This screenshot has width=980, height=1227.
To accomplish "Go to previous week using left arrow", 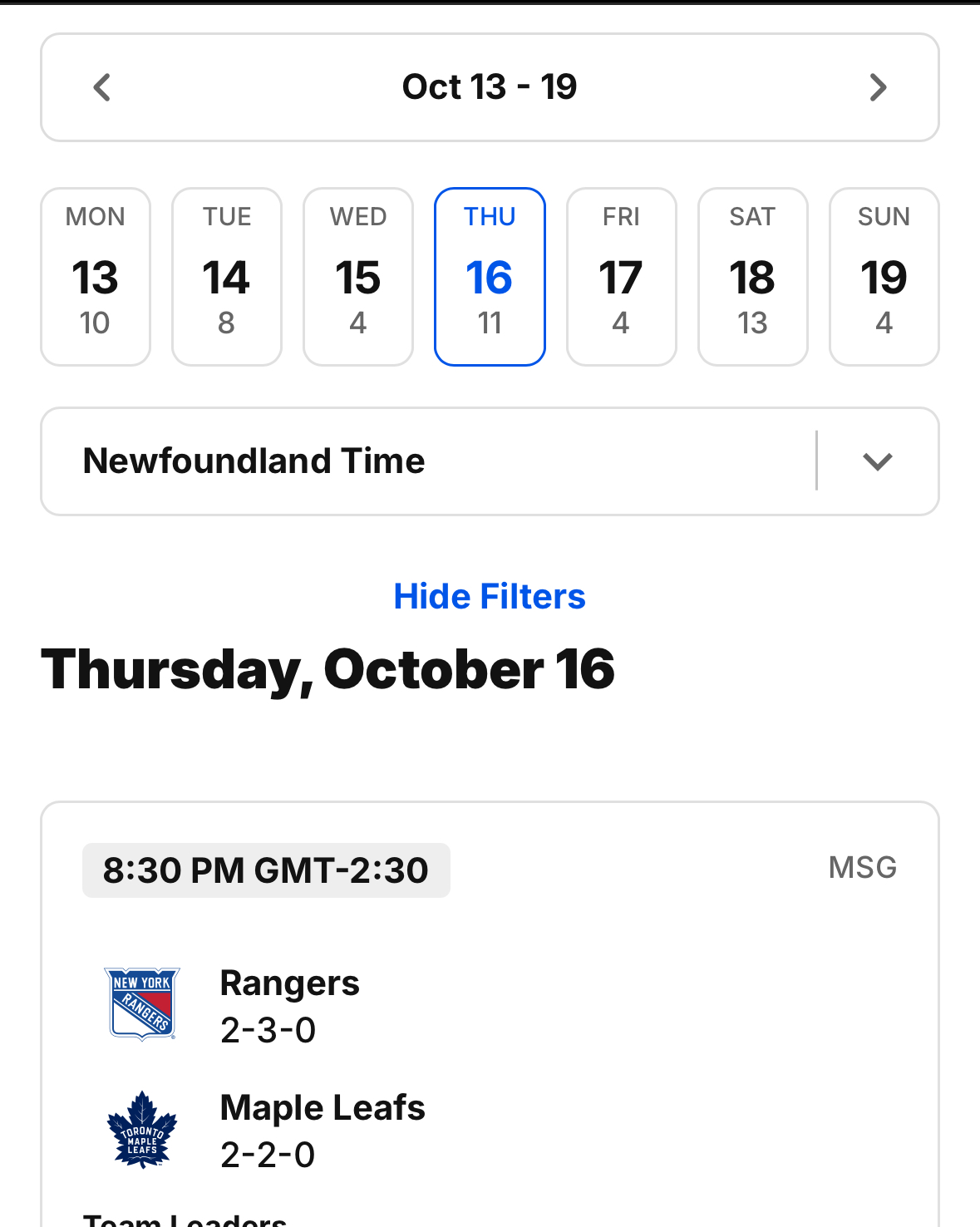I will (102, 87).
